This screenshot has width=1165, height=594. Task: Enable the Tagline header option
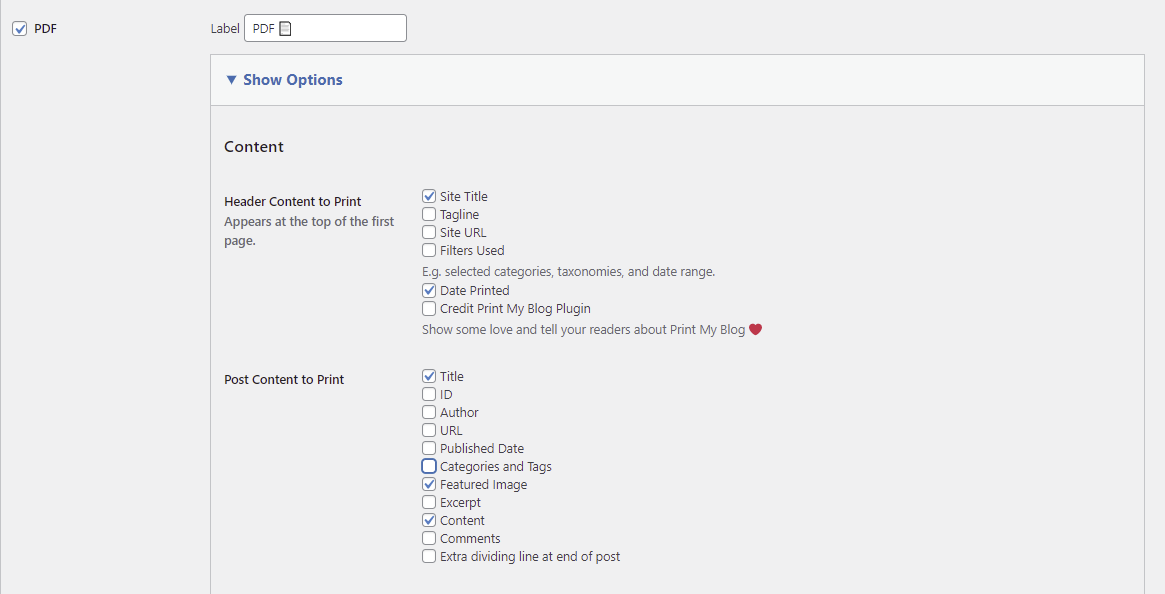pos(429,214)
